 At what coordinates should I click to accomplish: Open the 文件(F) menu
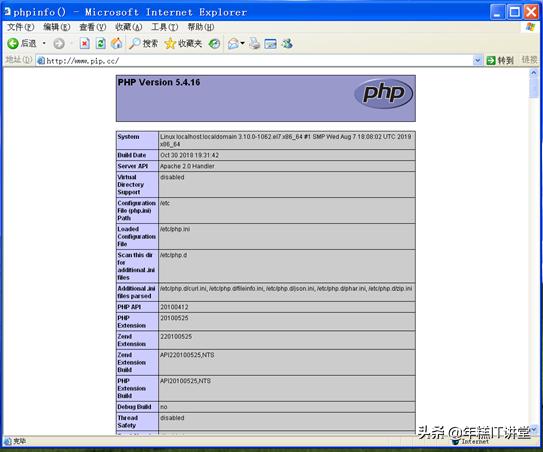[x=20, y=27]
